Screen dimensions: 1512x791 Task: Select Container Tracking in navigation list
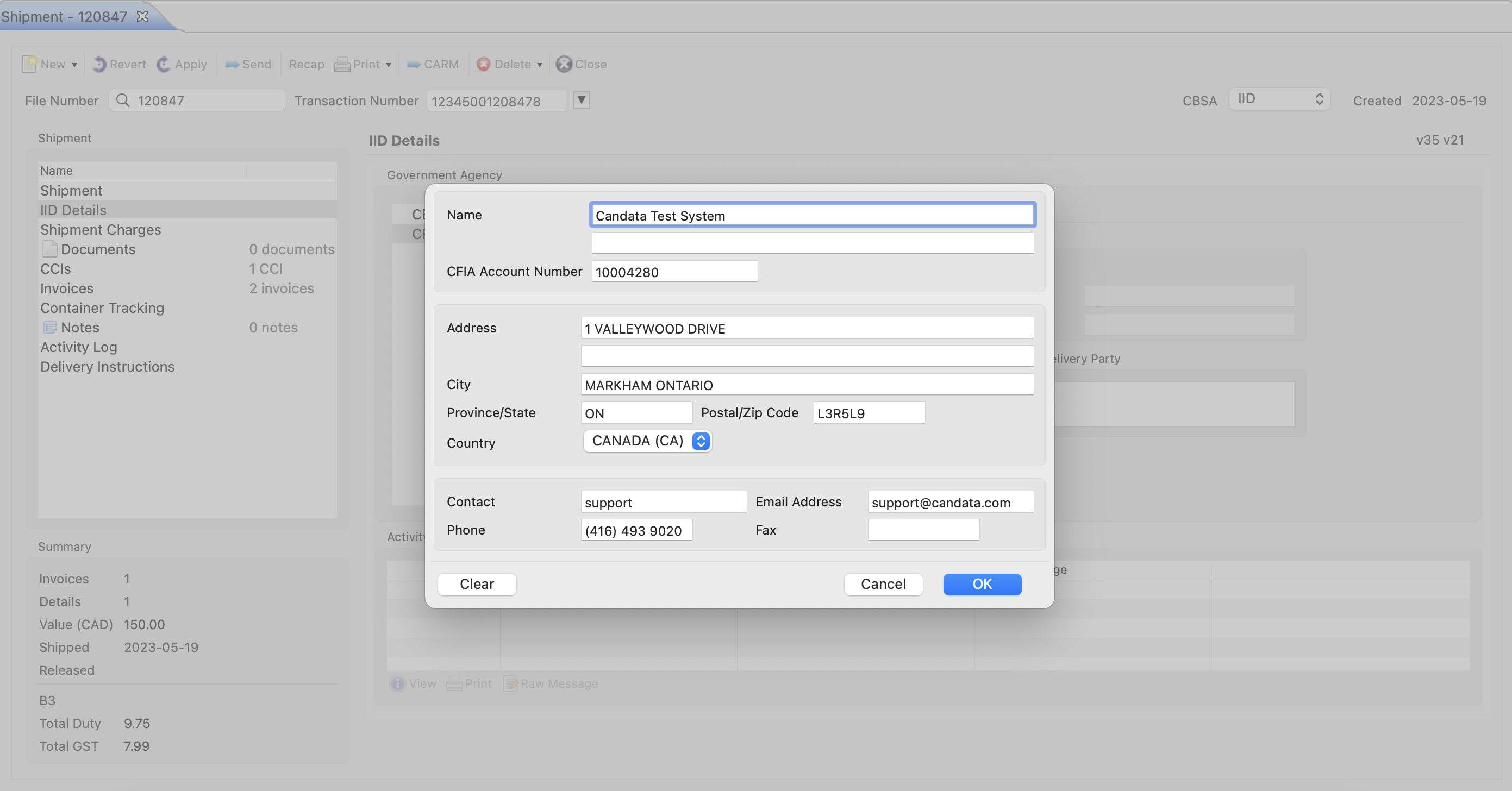pos(188,307)
